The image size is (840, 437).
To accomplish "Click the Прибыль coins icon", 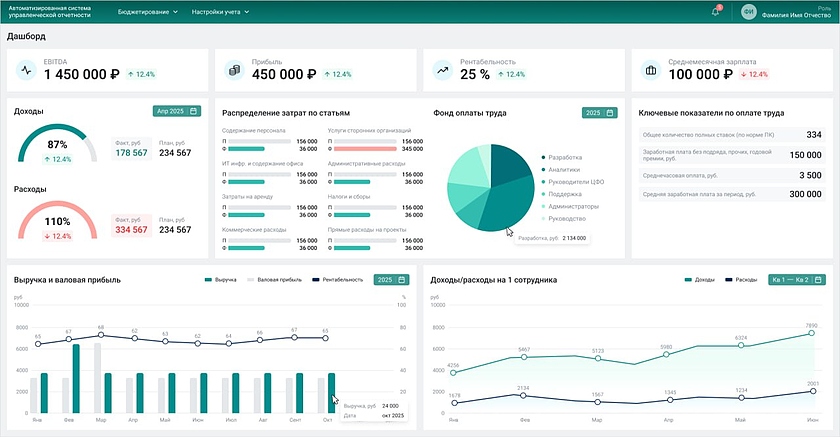I will [x=234, y=70].
